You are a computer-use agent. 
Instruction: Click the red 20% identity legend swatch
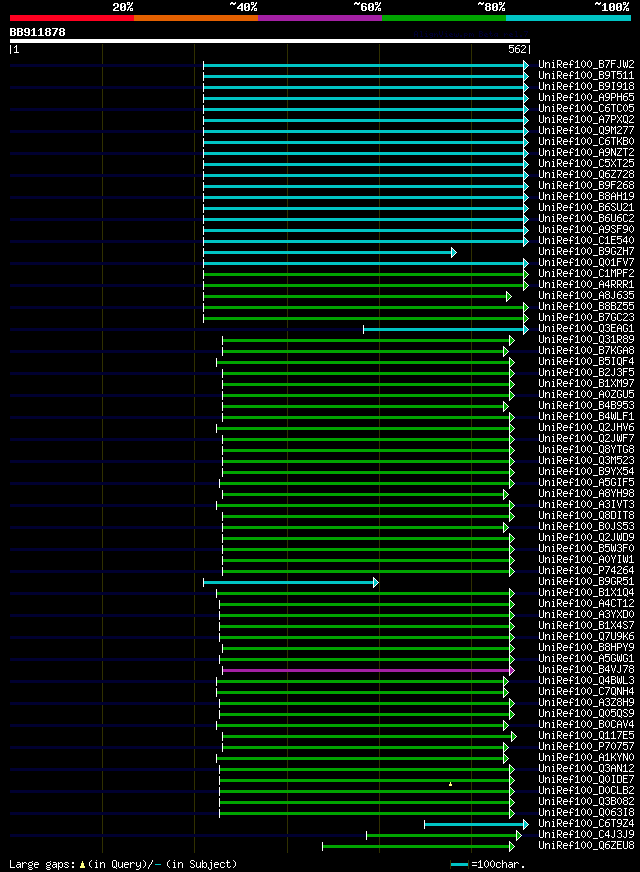72,18
